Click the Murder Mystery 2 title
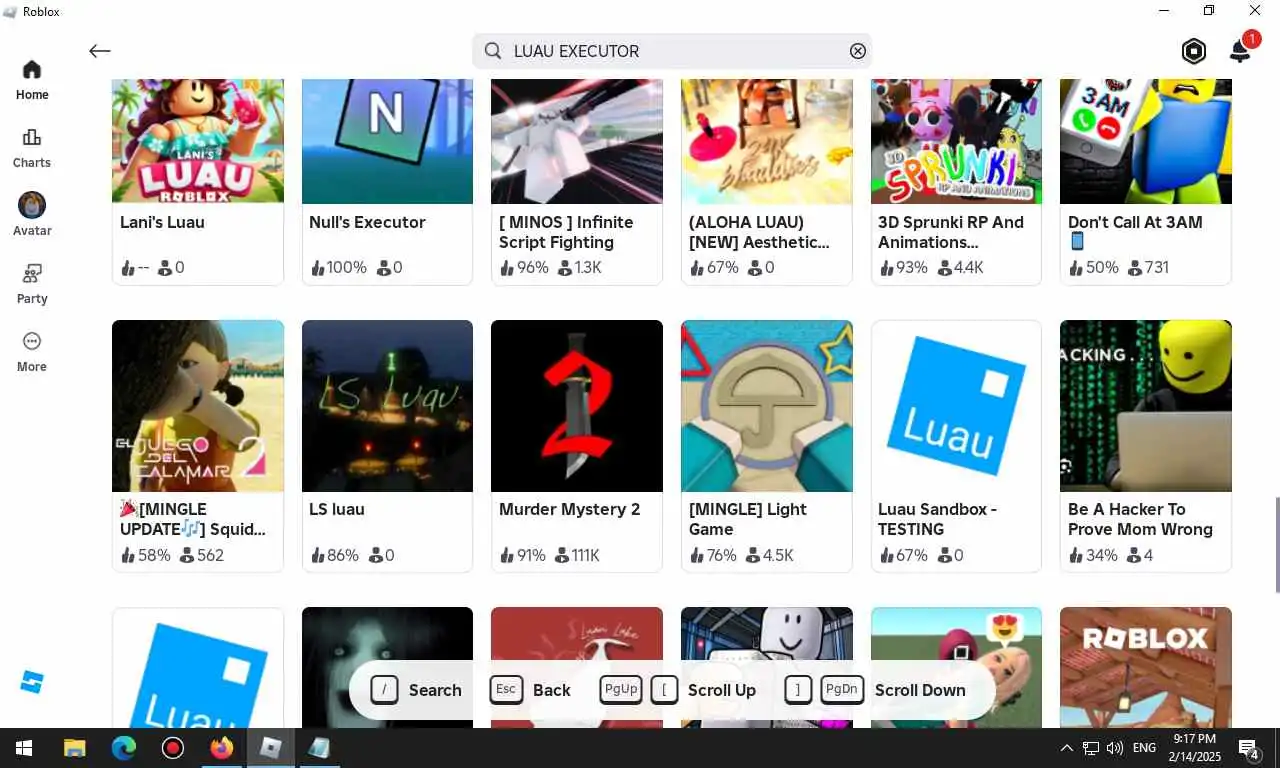 click(x=569, y=509)
